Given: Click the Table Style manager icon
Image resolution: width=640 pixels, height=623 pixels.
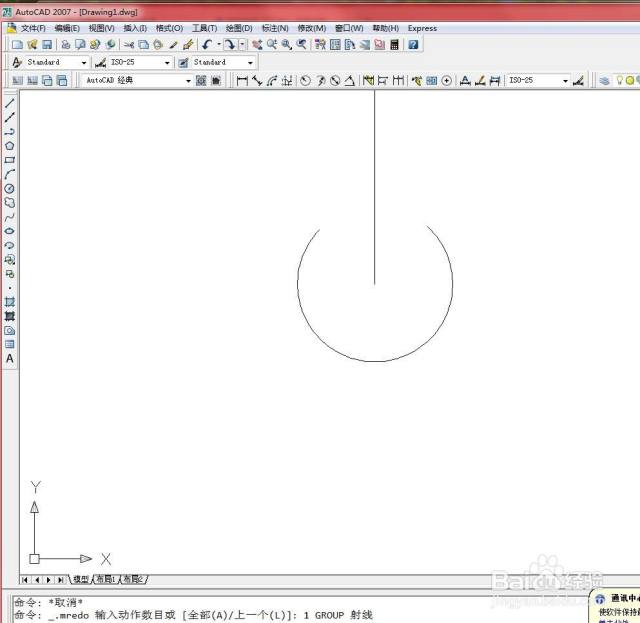Looking at the screenshot, I should 183,62.
